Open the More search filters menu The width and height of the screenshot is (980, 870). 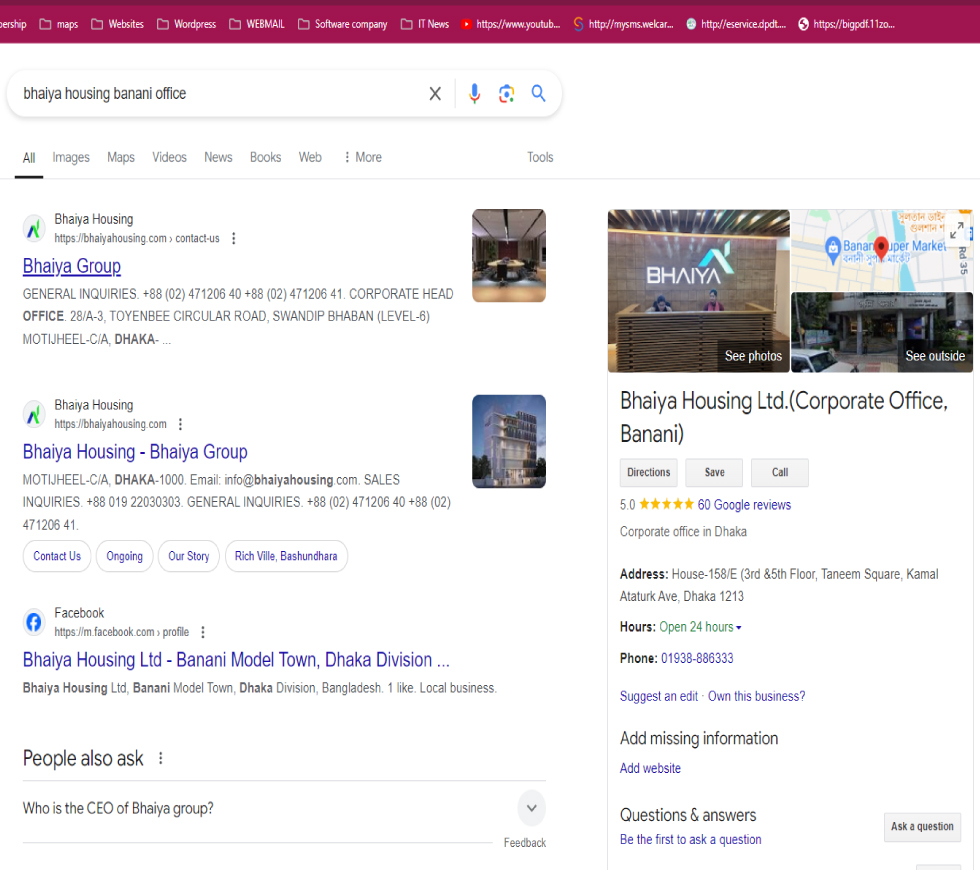[362, 158]
